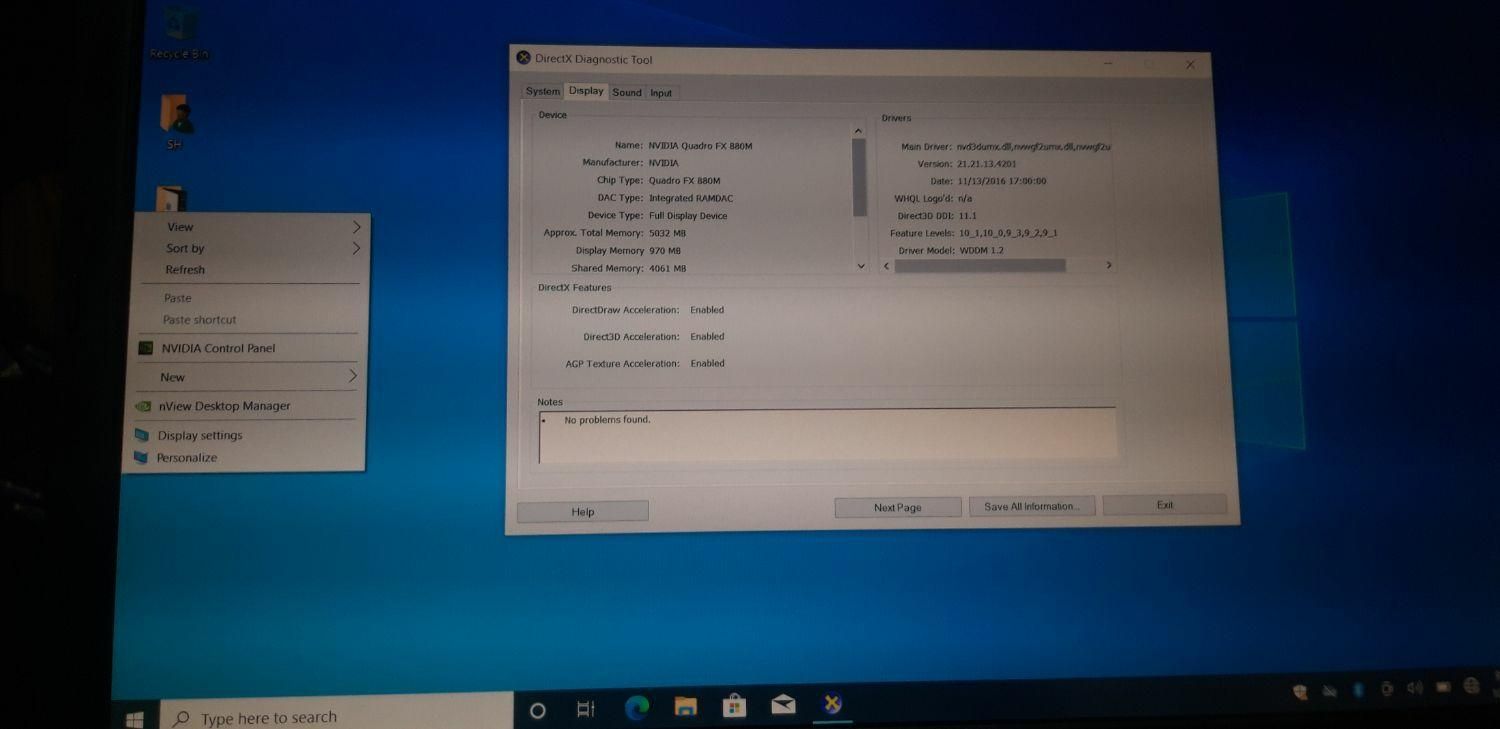Click Device Type value Full Display Device
Screen dimensions: 1500x729
688,216
